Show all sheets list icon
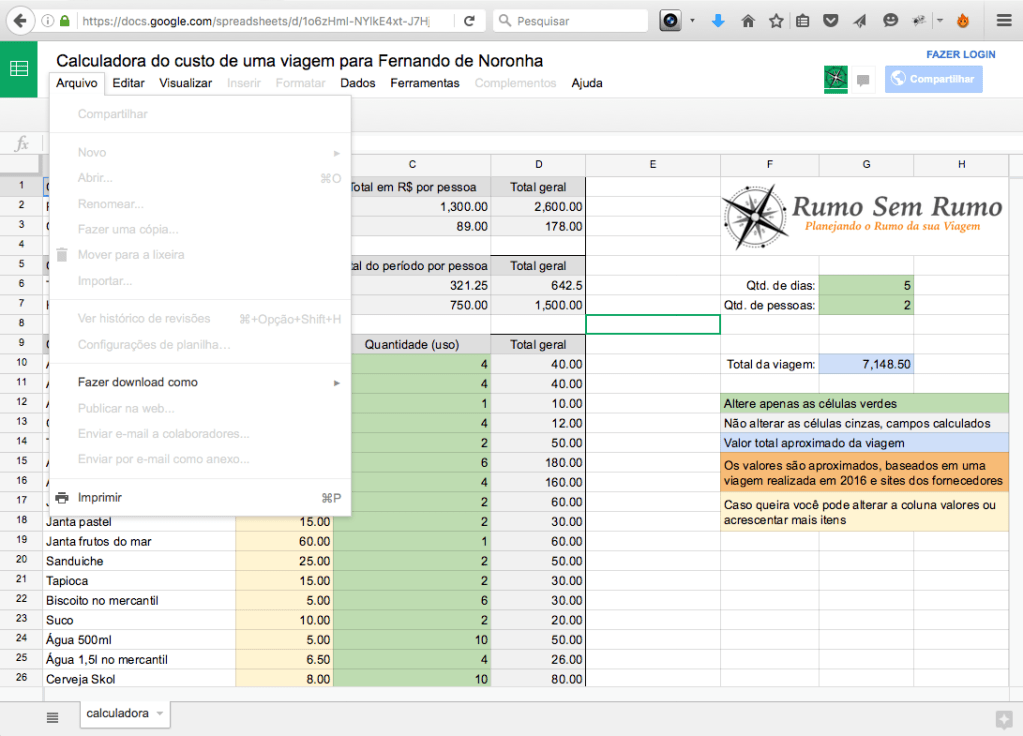Image resolution: width=1023 pixels, height=736 pixels. click(53, 716)
